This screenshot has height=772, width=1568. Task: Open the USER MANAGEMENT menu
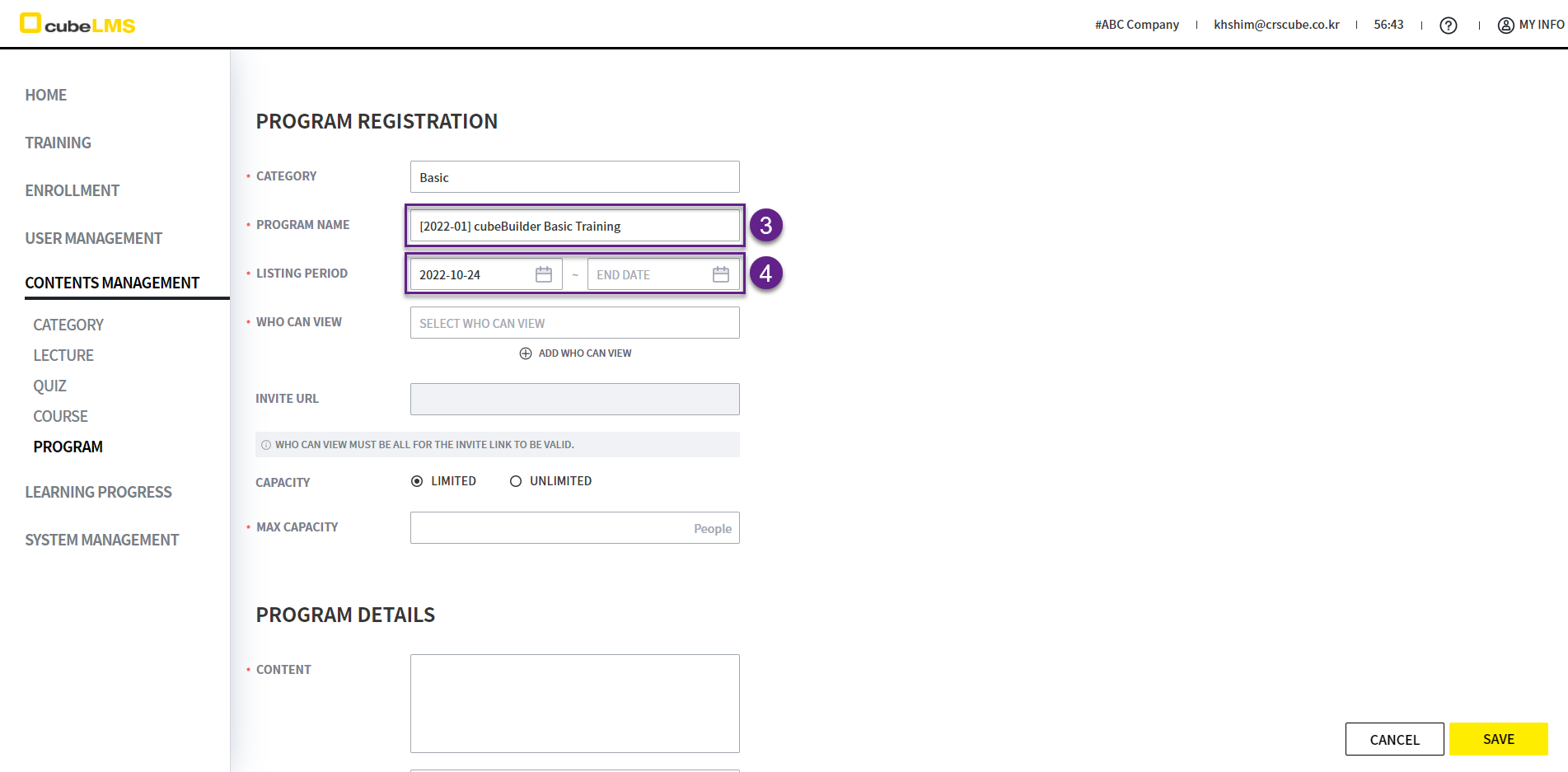(93, 238)
